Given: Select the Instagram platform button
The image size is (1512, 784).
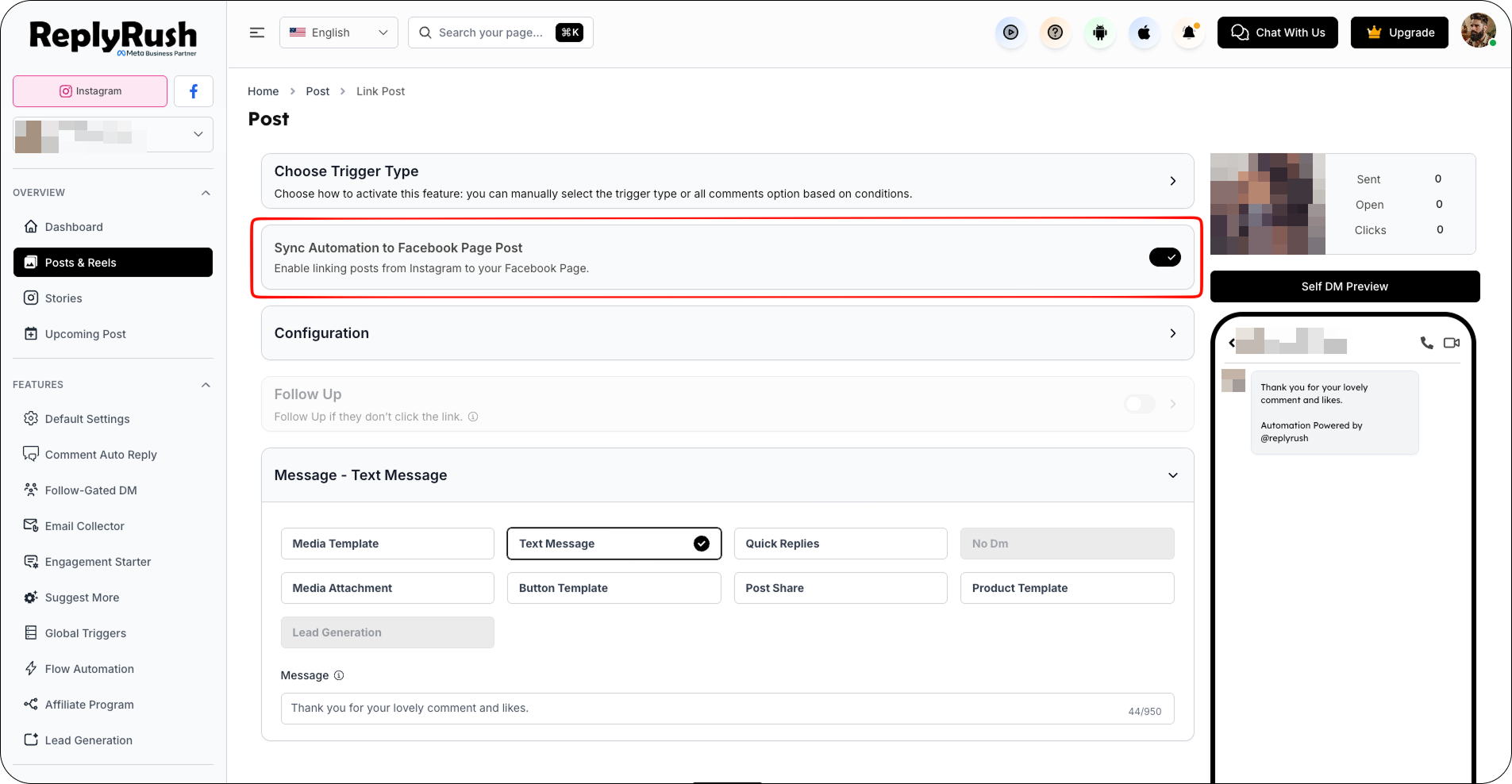Looking at the screenshot, I should (x=90, y=91).
